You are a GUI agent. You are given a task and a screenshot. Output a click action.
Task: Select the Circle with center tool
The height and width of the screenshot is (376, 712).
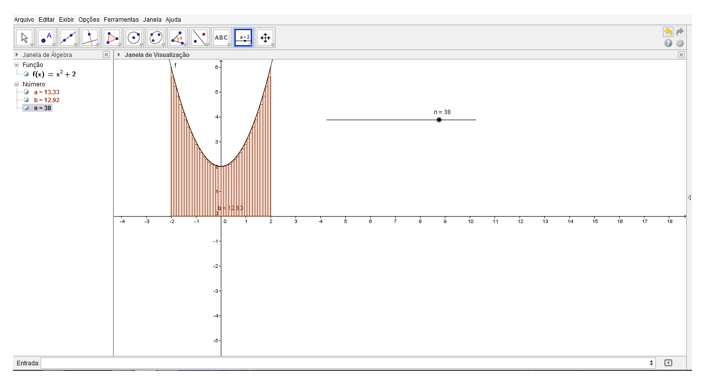[134, 38]
